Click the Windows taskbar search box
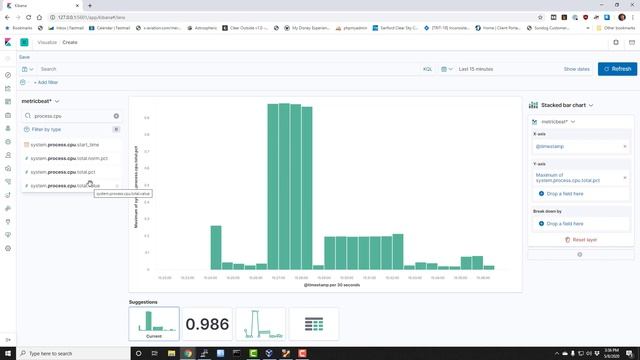Image resolution: width=640 pixels, height=360 pixels. (73, 353)
